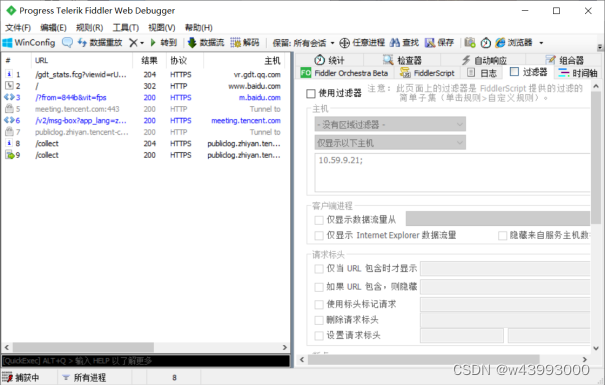Click the 数据重放 replay icon
The width and height of the screenshot is (605, 385).
[82, 42]
